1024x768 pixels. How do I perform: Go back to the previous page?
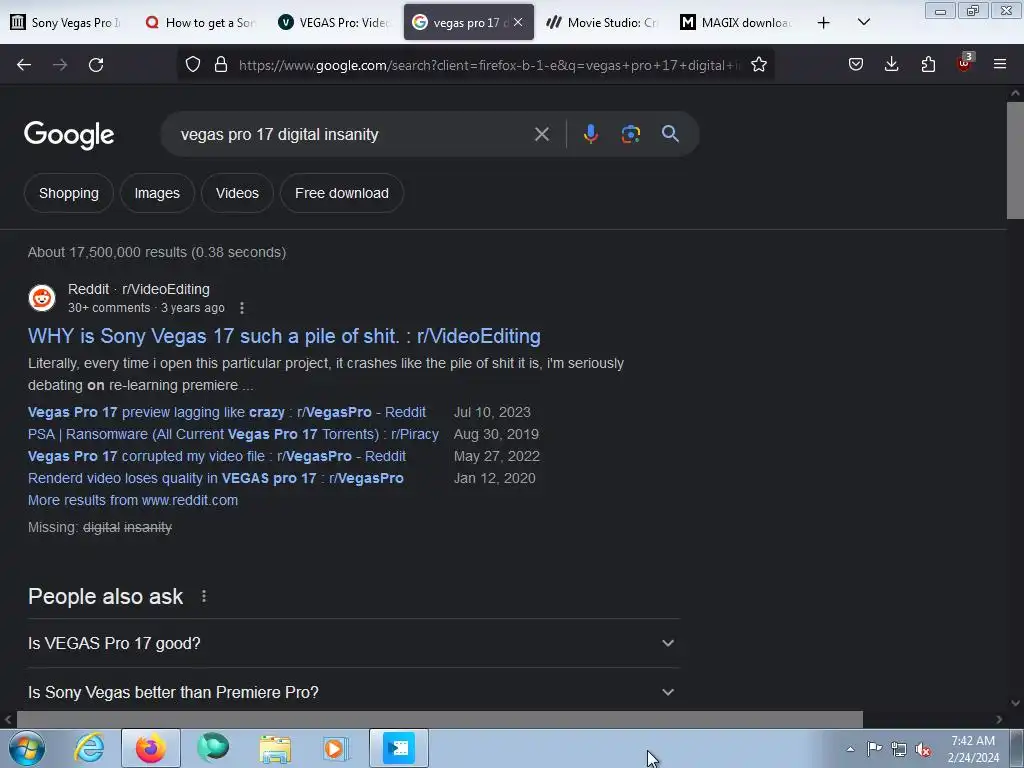click(x=24, y=65)
